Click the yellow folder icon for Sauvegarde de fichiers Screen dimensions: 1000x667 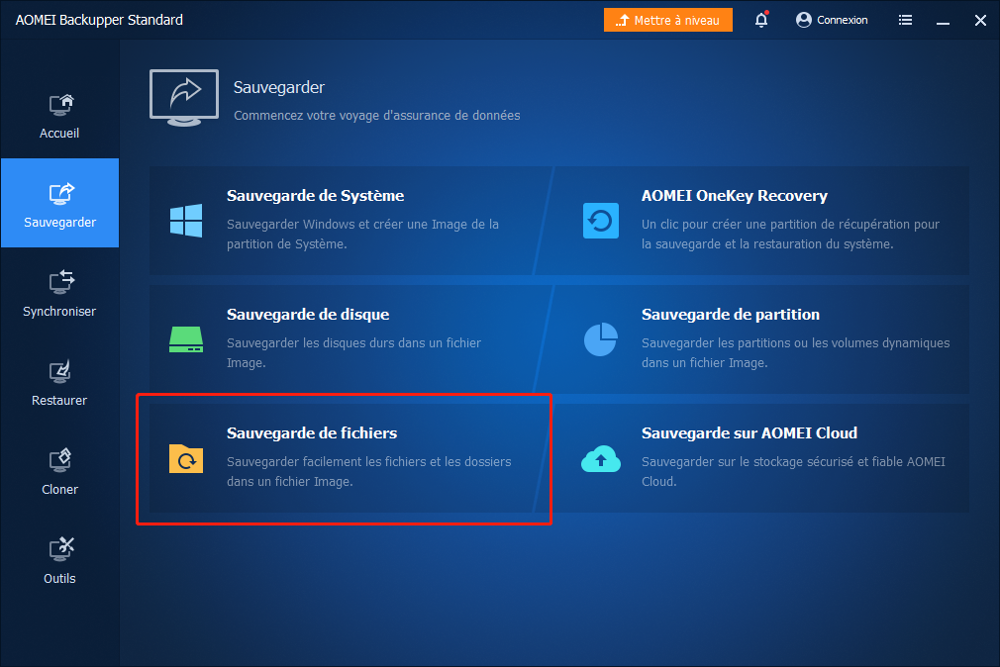coord(186,458)
